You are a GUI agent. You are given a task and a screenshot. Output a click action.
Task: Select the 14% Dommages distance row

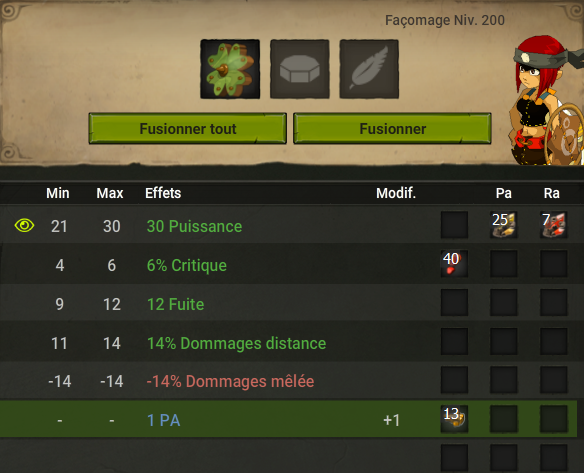[x=289, y=342]
